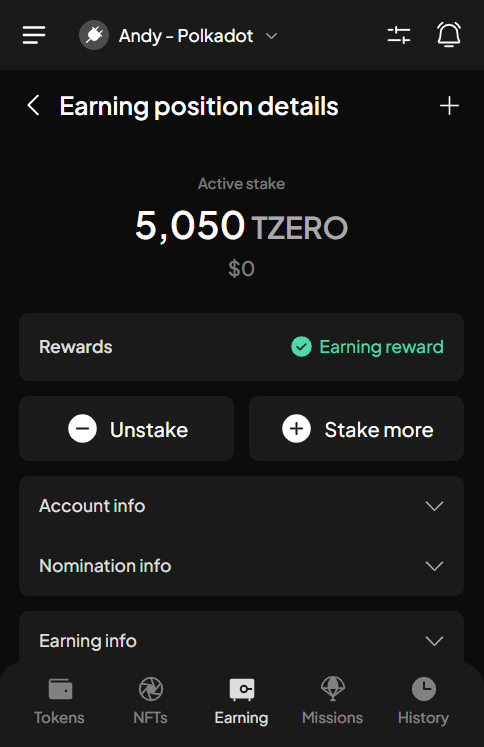The width and height of the screenshot is (484, 747).
Task: Expand the Nomination info section
Action: click(x=242, y=566)
